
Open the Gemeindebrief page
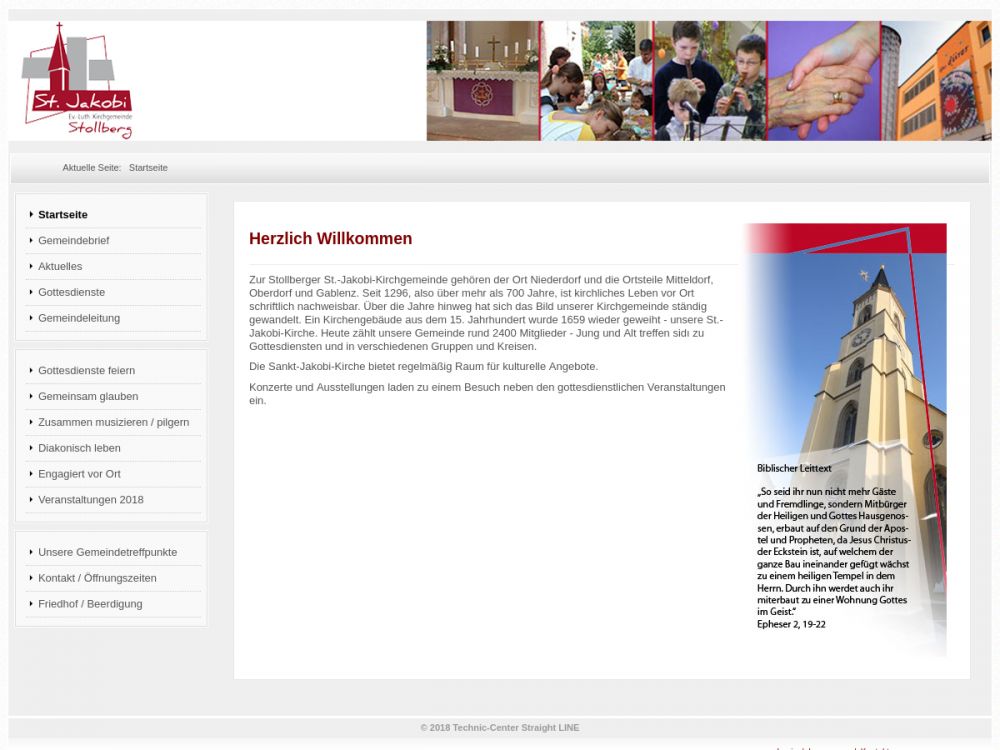(74, 241)
